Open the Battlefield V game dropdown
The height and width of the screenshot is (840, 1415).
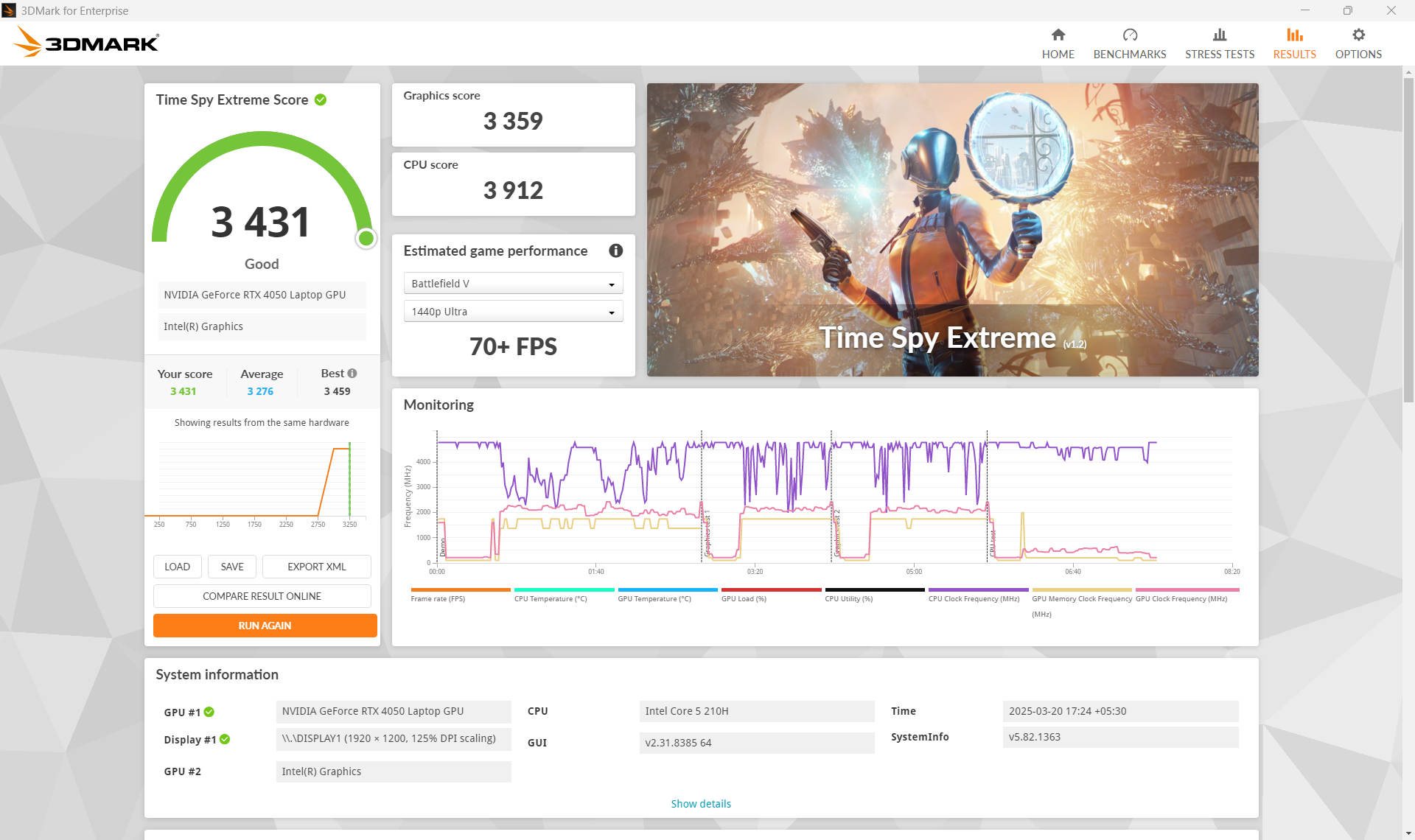point(513,284)
